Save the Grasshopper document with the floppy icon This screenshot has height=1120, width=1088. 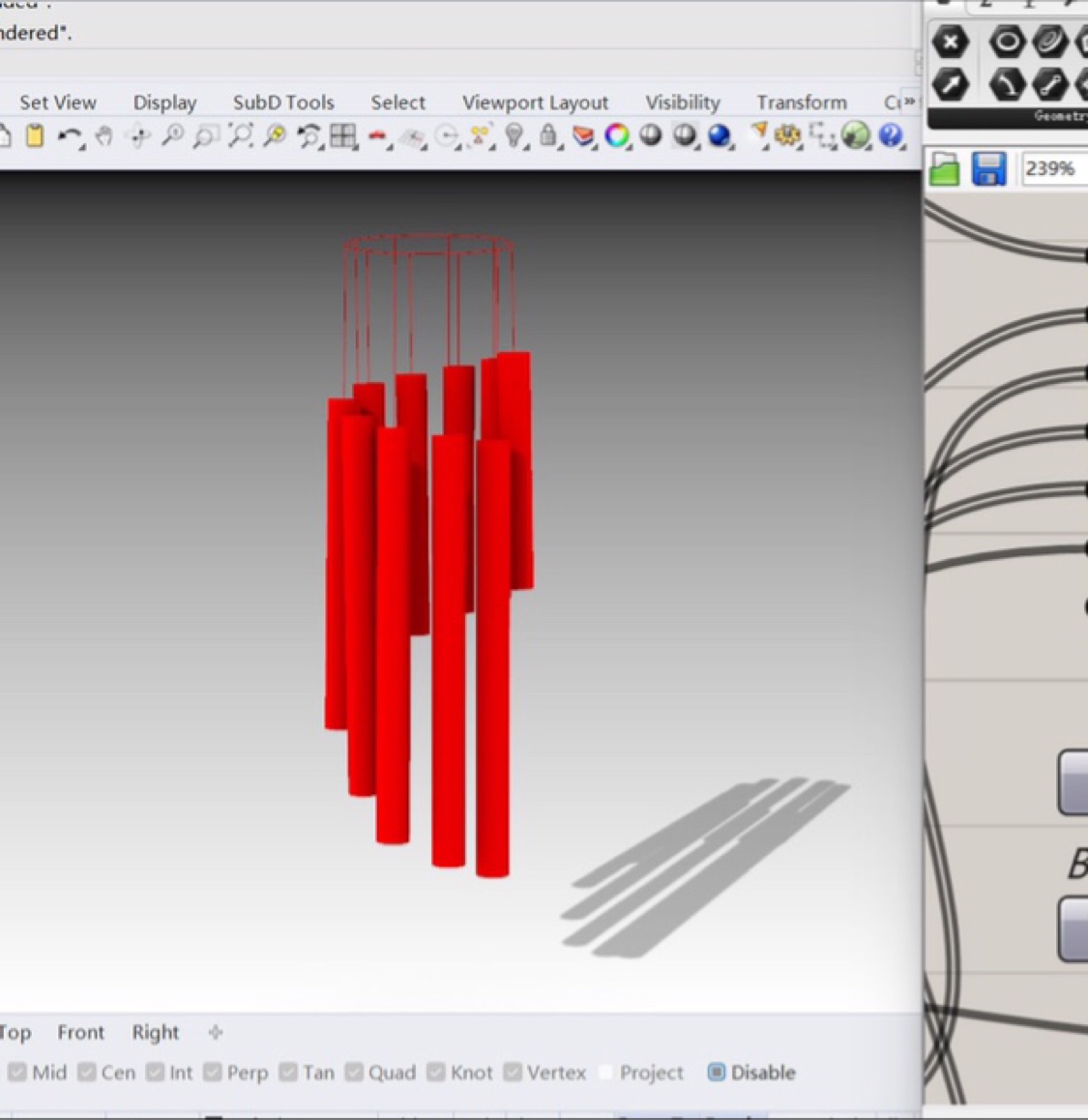tap(988, 170)
